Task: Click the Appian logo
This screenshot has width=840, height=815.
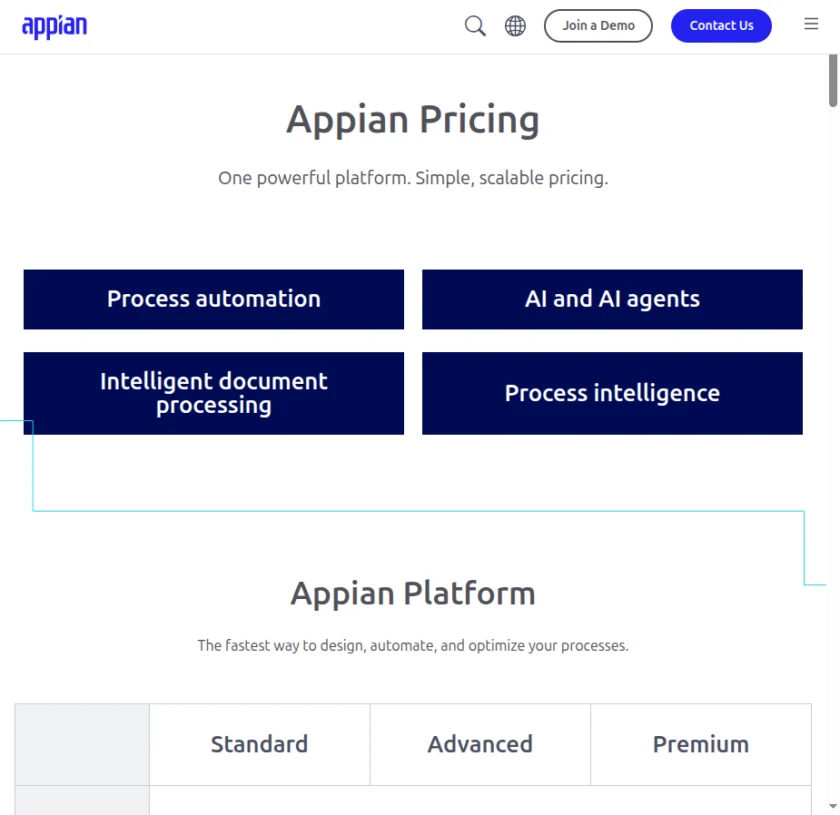Action: pyautogui.click(x=55, y=26)
